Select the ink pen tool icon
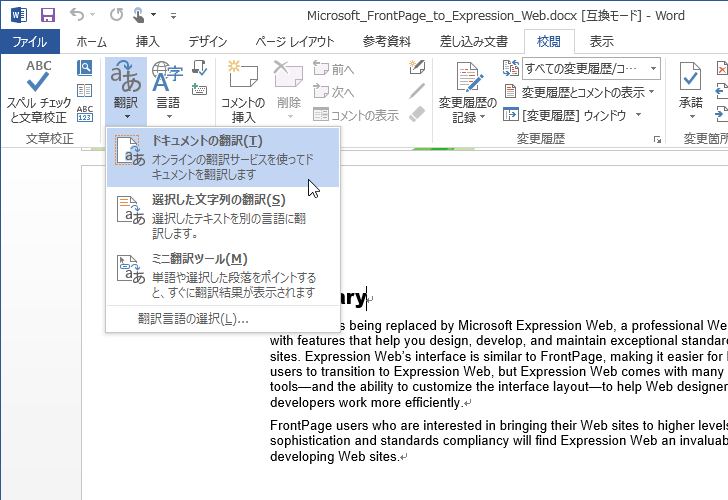 coord(417,91)
